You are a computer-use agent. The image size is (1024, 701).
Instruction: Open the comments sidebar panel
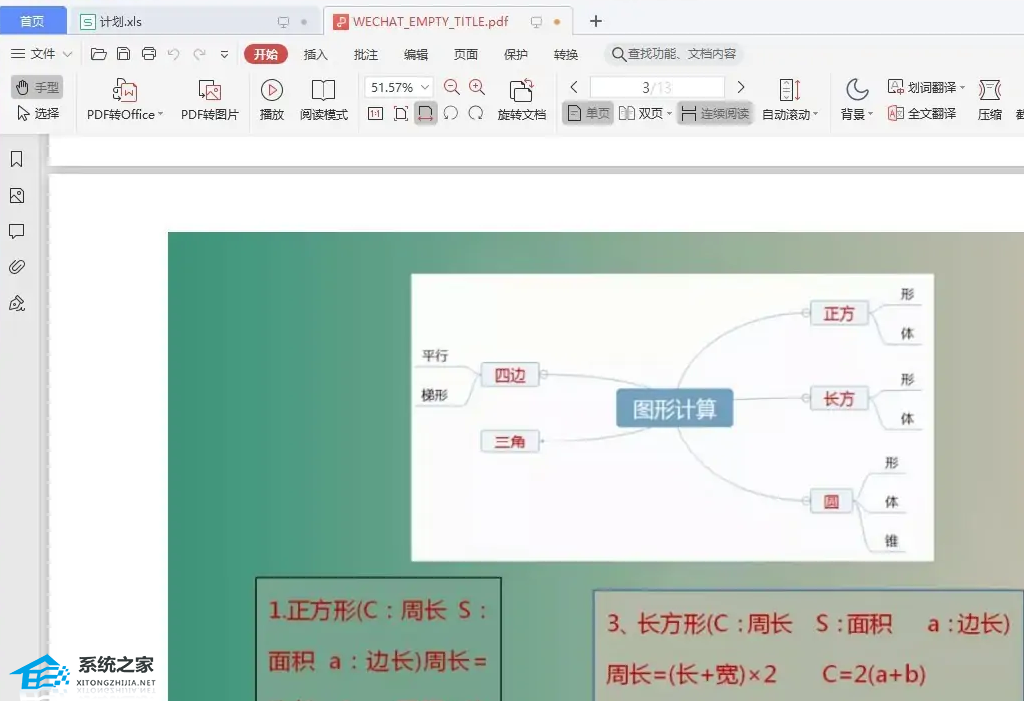(x=17, y=231)
